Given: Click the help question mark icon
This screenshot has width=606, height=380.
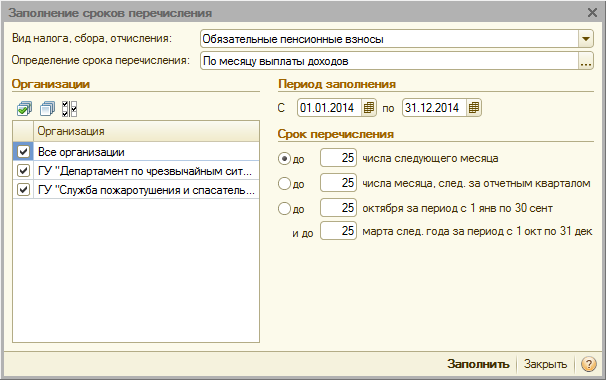Looking at the screenshot, I should tap(588, 364).
